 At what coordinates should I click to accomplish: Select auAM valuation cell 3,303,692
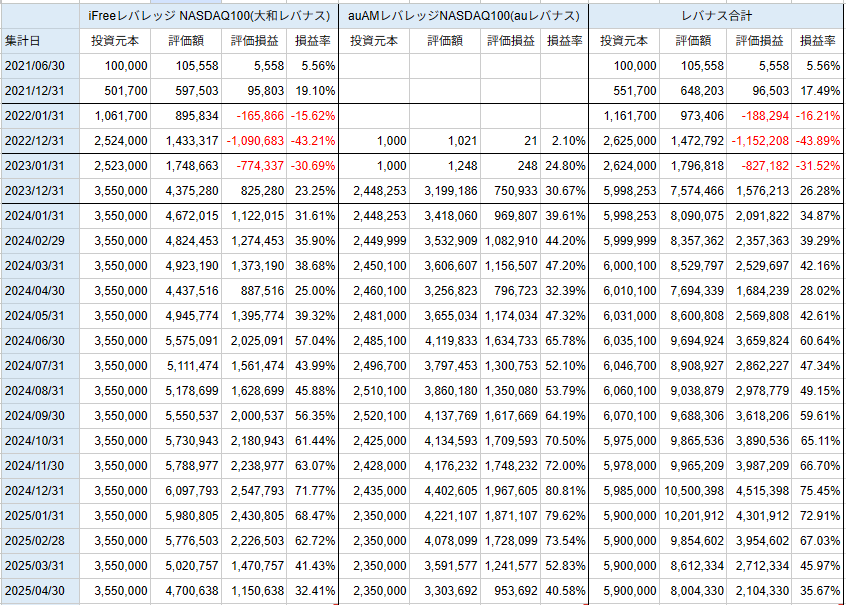tap(445, 591)
